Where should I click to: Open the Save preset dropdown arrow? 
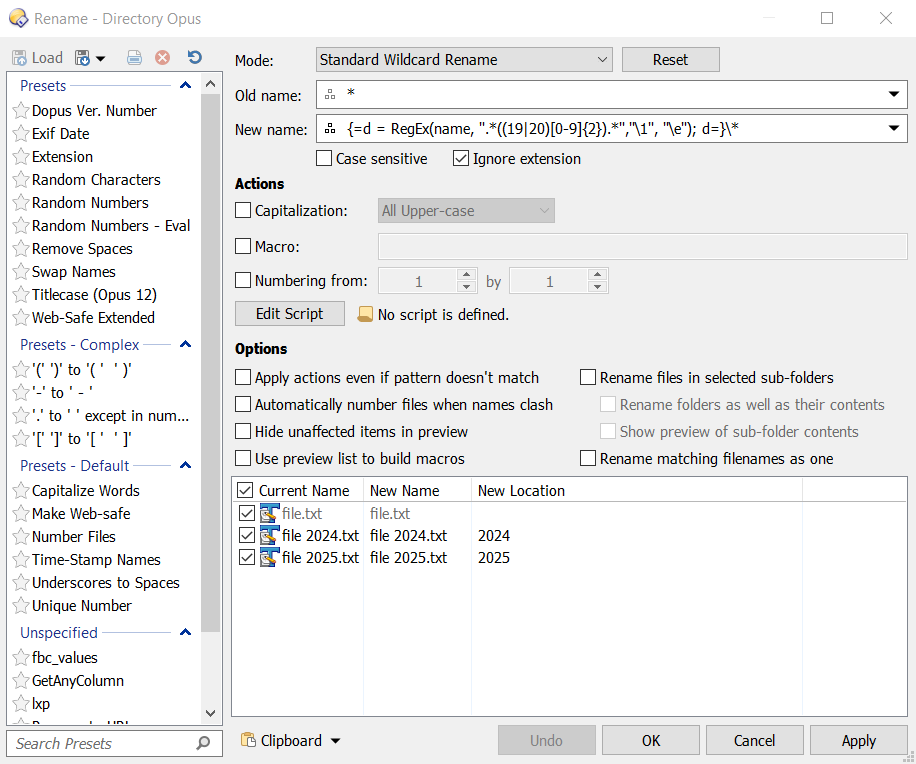tap(100, 58)
